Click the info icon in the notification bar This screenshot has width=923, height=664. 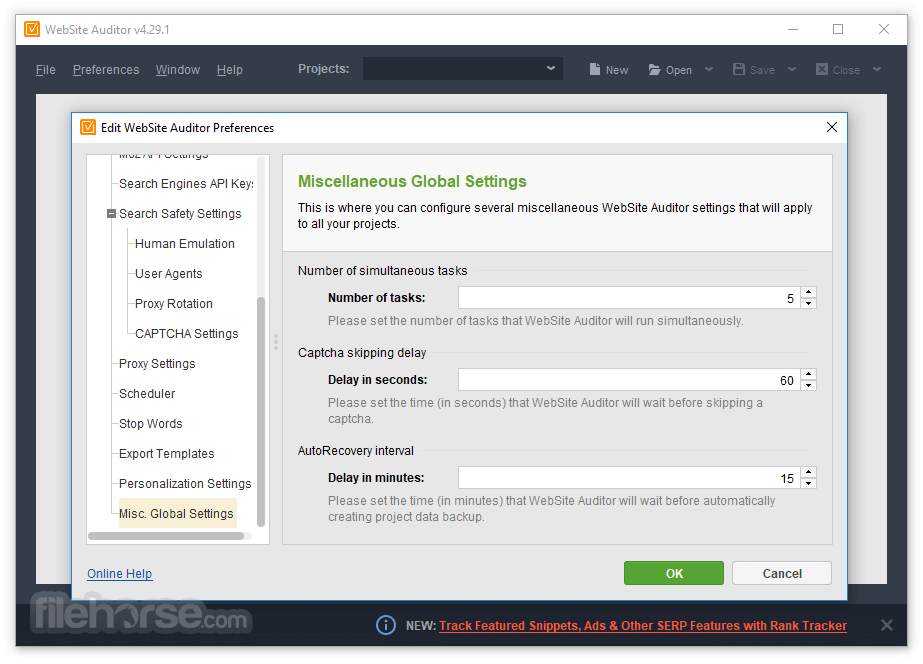pos(386,625)
